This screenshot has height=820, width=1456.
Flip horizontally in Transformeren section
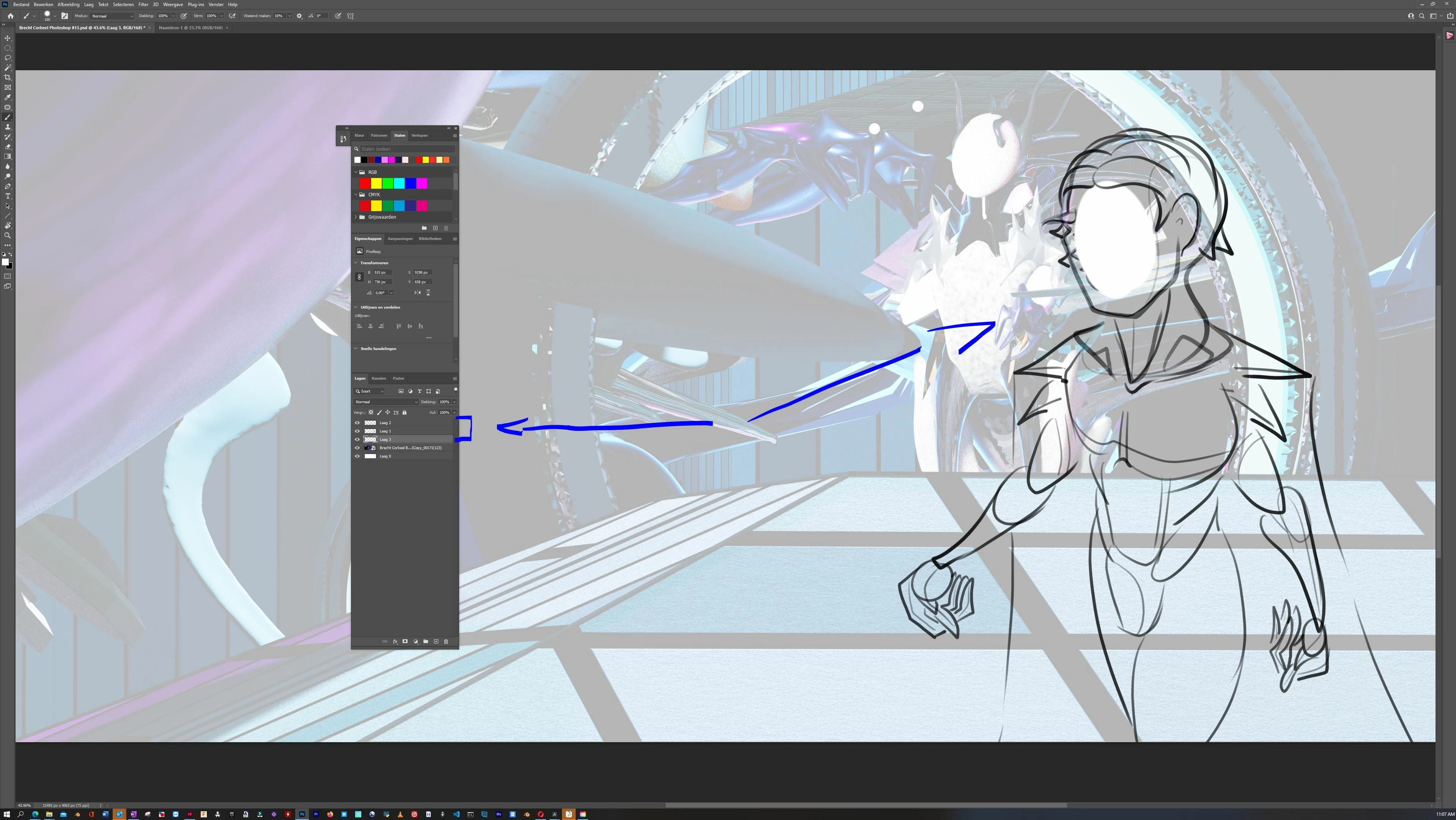(417, 292)
